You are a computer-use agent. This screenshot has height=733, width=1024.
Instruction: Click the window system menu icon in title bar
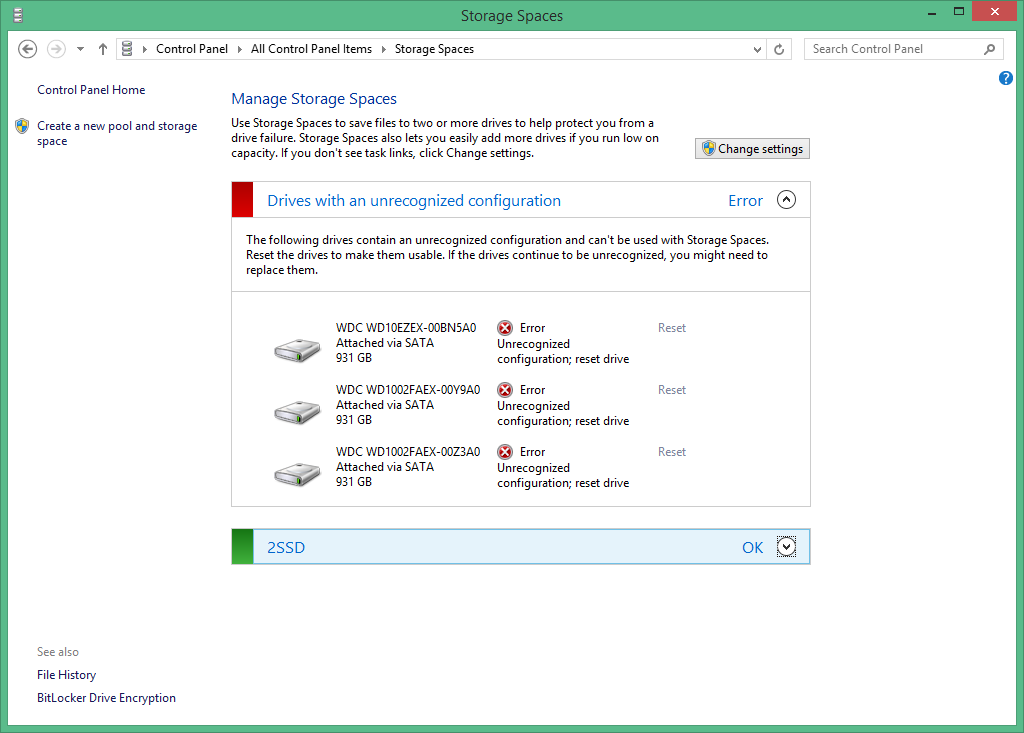click(x=18, y=15)
